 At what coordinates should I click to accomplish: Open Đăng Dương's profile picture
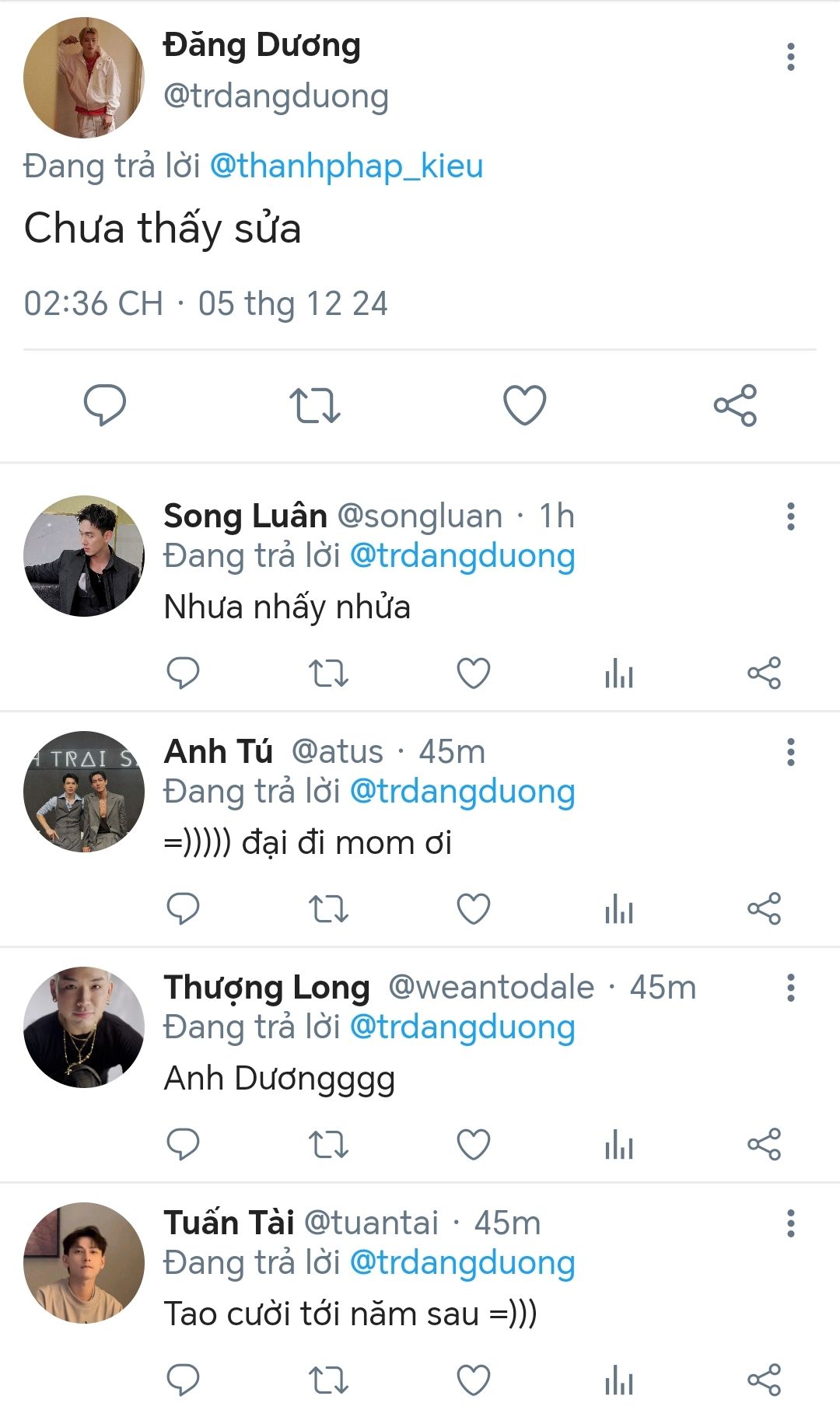[84, 78]
